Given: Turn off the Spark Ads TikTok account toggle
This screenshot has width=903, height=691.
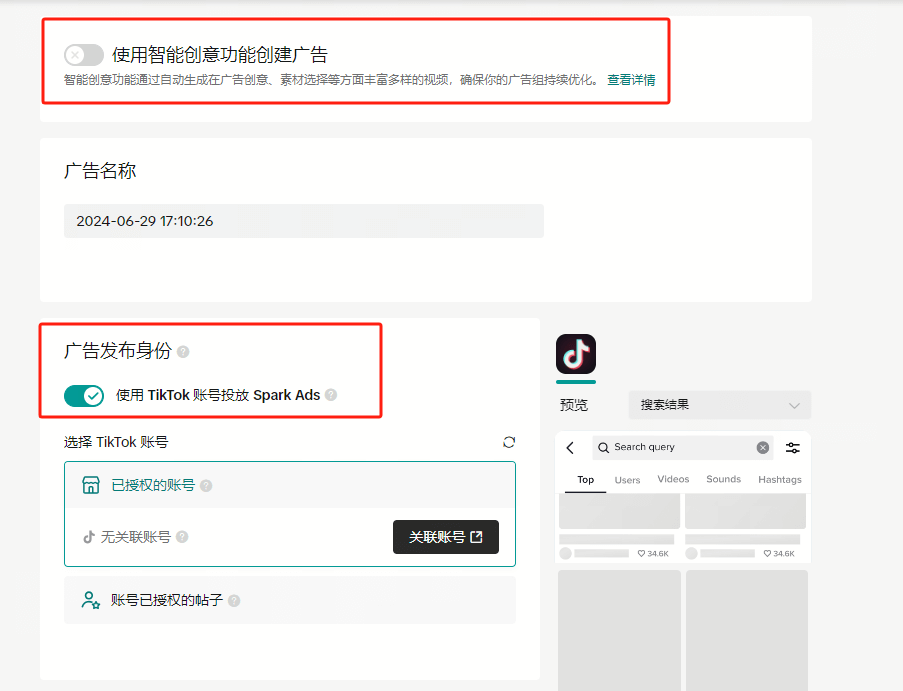Looking at the screenshot, I should point(84,396).
